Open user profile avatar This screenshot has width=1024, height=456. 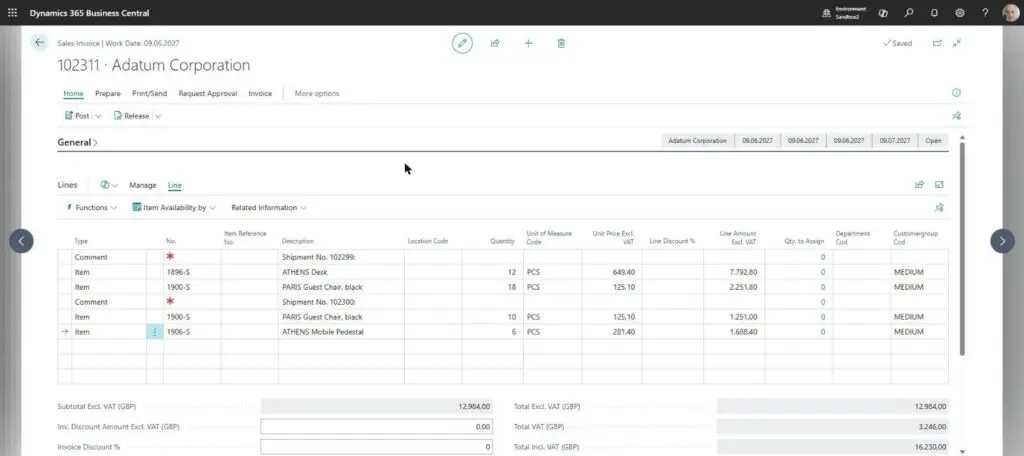tap(1010, 12)
